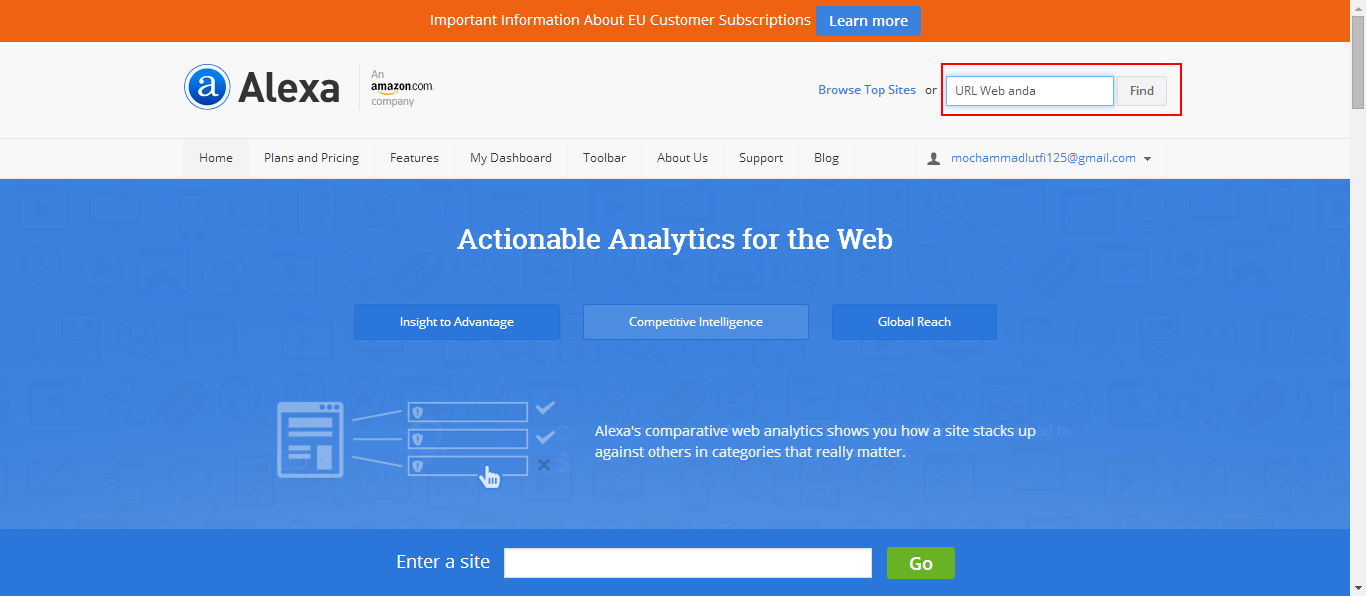The height and width of the screenshot is (596, 1366).
Task: Open the Home menu item
Action: pos(216,158)
